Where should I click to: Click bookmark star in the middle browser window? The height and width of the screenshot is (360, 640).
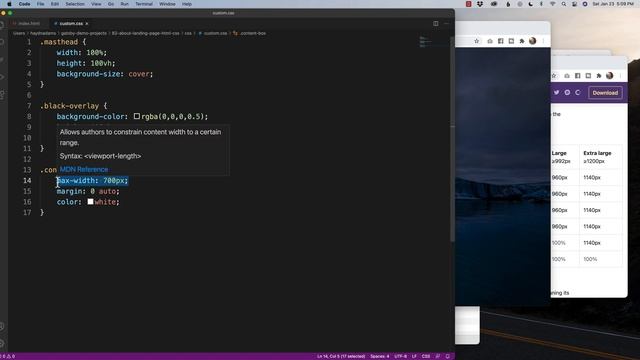tap(476, 41)
